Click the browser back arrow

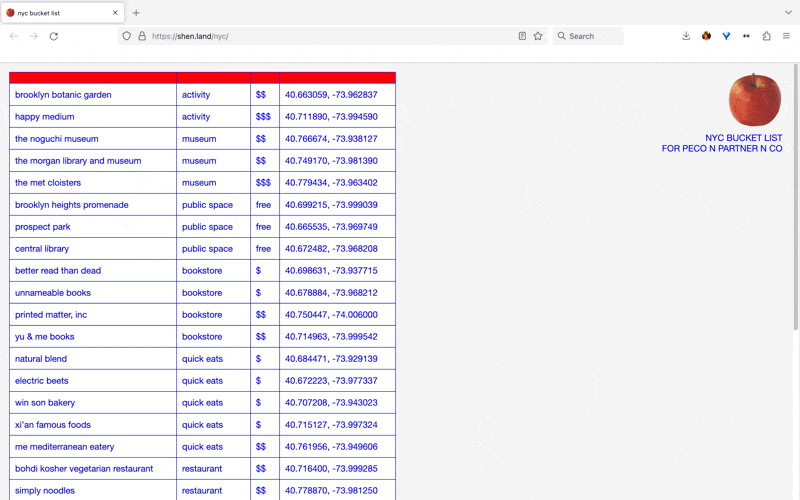(x=14, y=36)
